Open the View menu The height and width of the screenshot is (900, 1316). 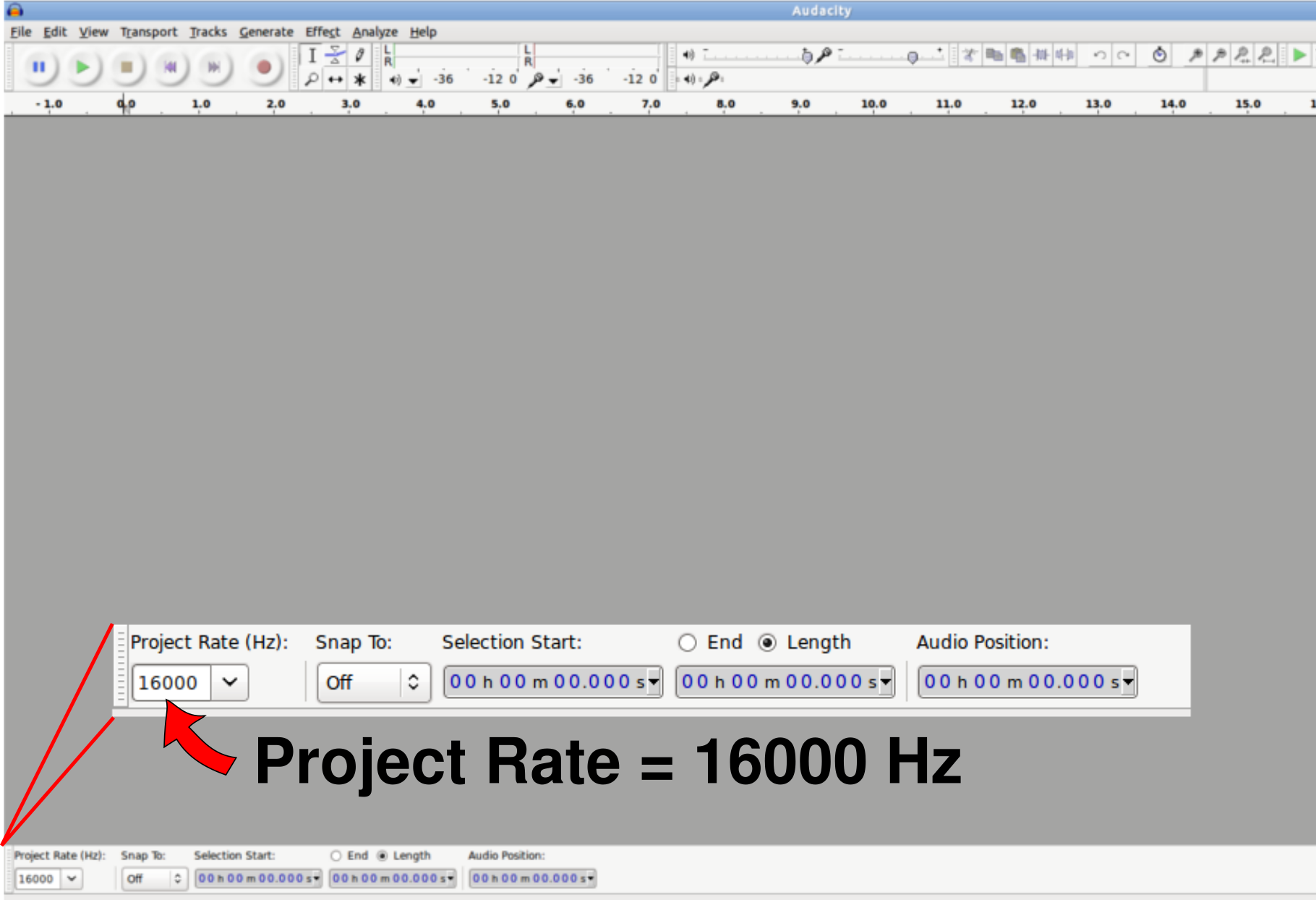[x=93, y=32]
